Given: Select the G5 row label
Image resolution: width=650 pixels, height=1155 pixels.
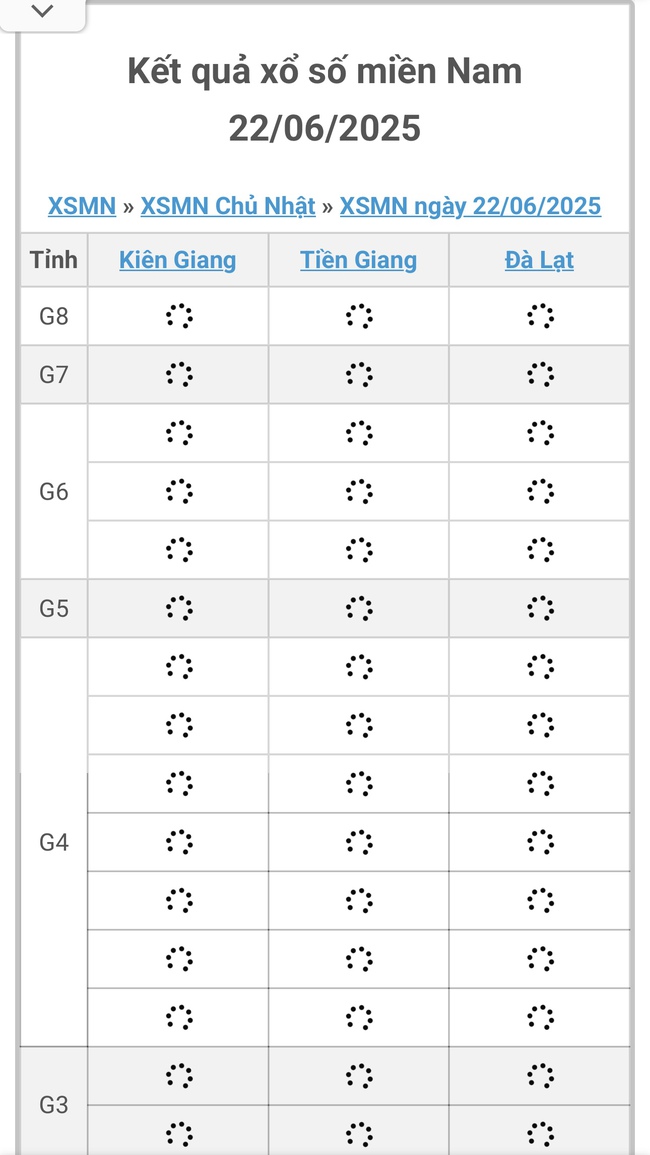Looking at the screenshot, I should [53, 608].
